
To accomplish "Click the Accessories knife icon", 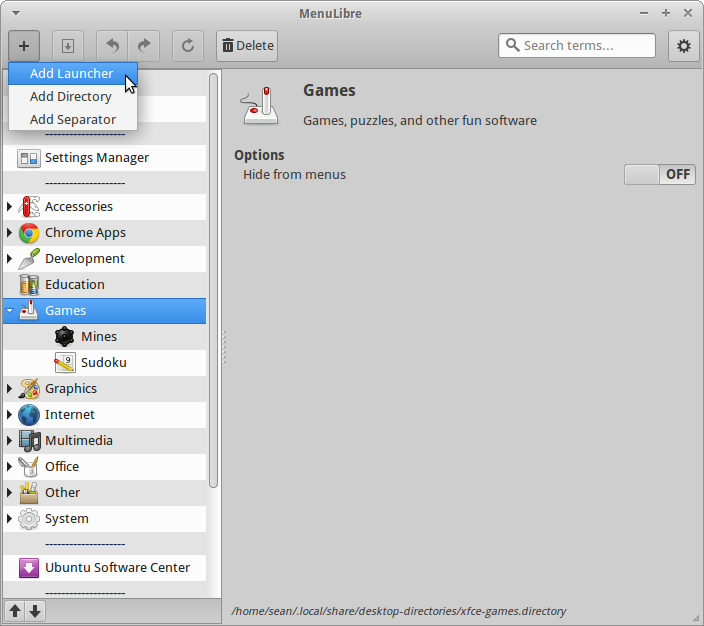I will tap(29, 207).
